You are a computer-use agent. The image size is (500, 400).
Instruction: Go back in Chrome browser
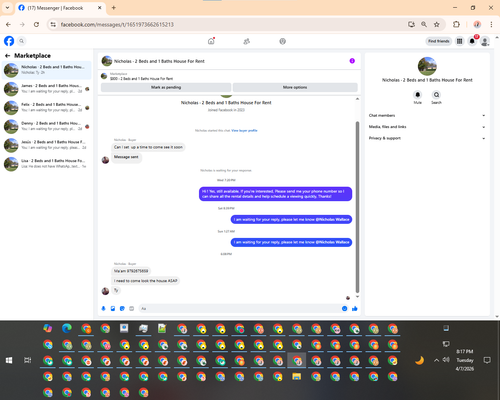coord(8,24)
